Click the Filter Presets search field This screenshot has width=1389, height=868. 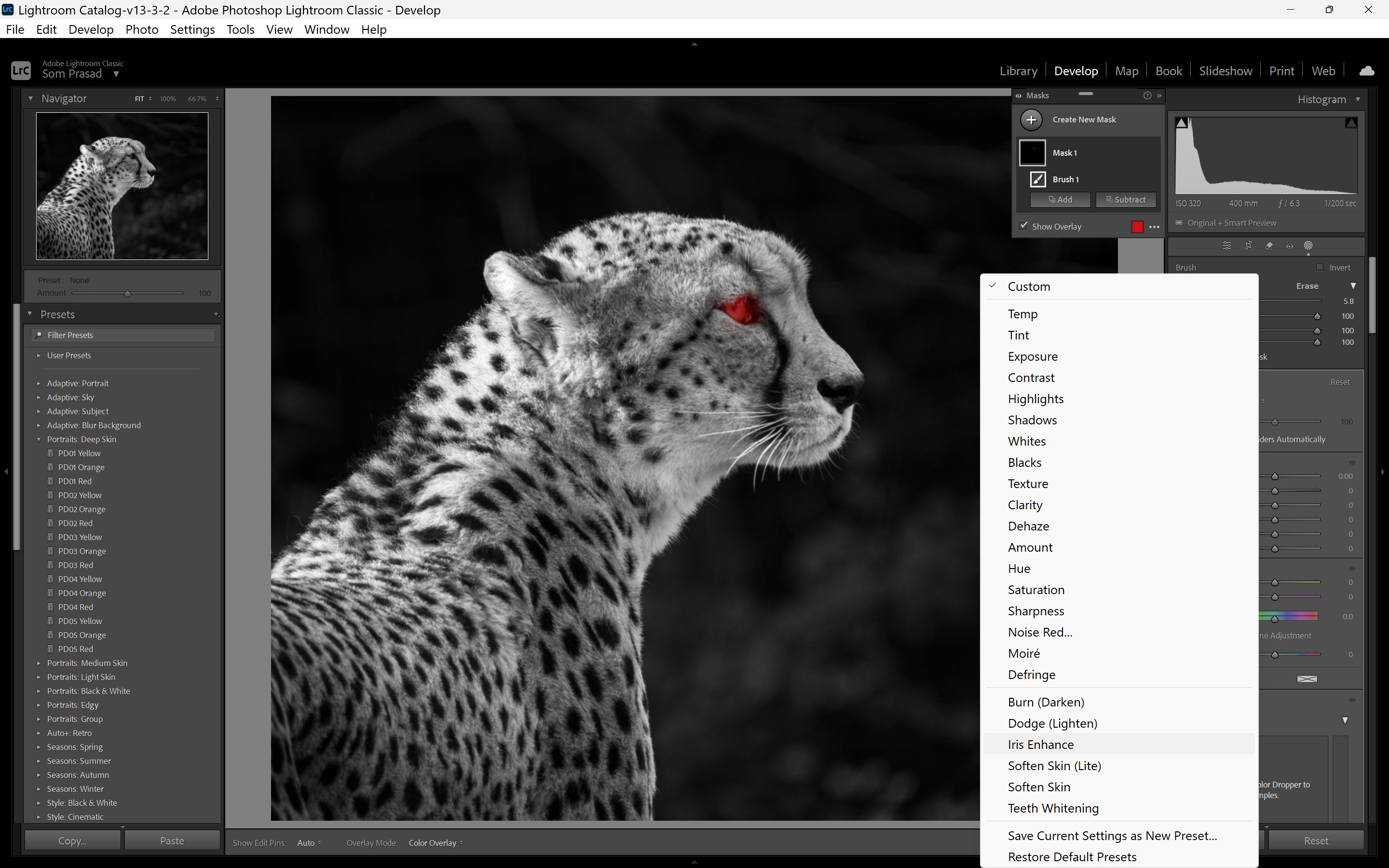pos(123,335)
